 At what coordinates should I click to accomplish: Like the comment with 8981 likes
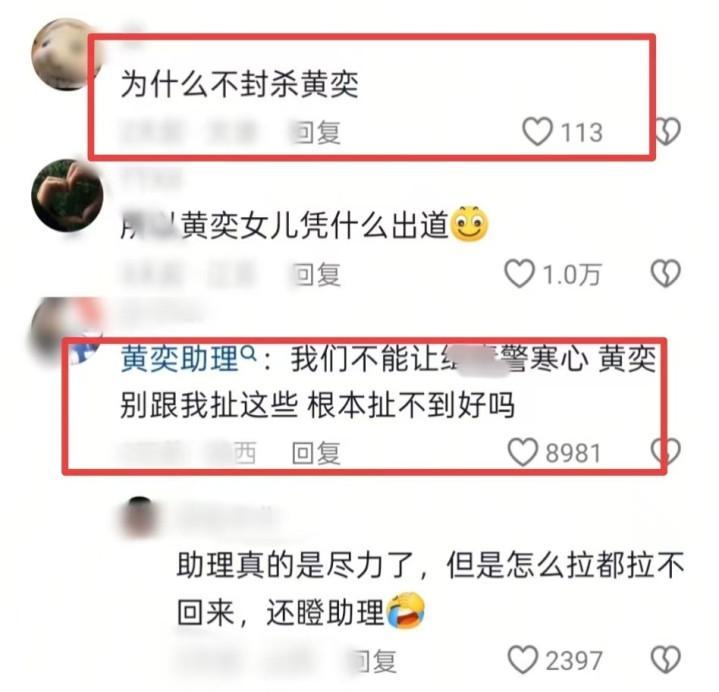[522, 452]
